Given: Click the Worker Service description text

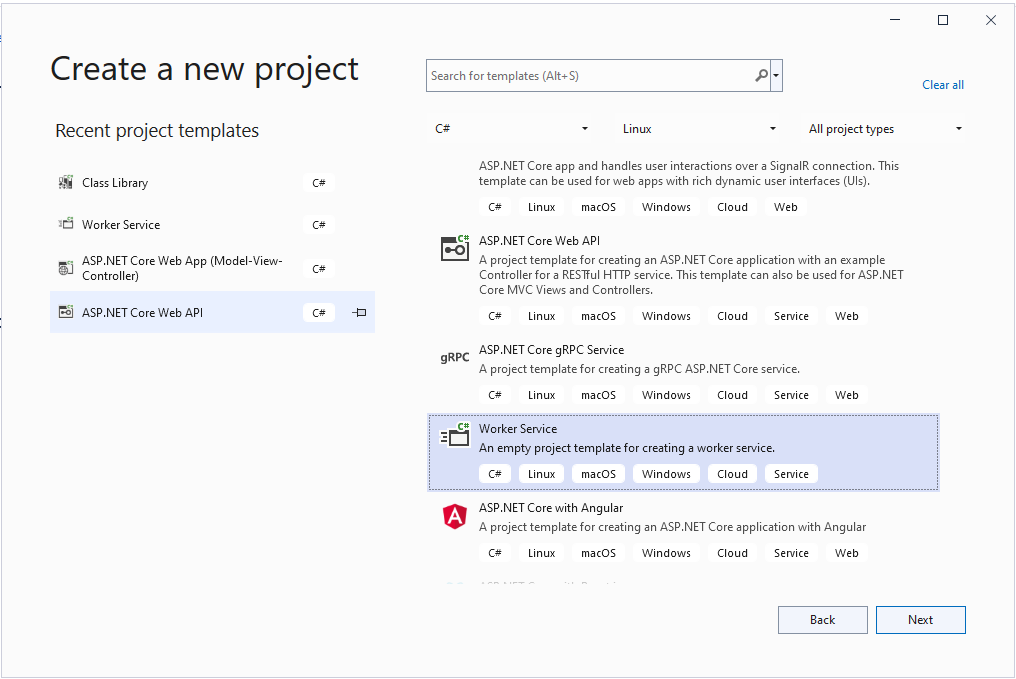Looking at the screenshot, I should pyautogui.click(x=627, y=448).
